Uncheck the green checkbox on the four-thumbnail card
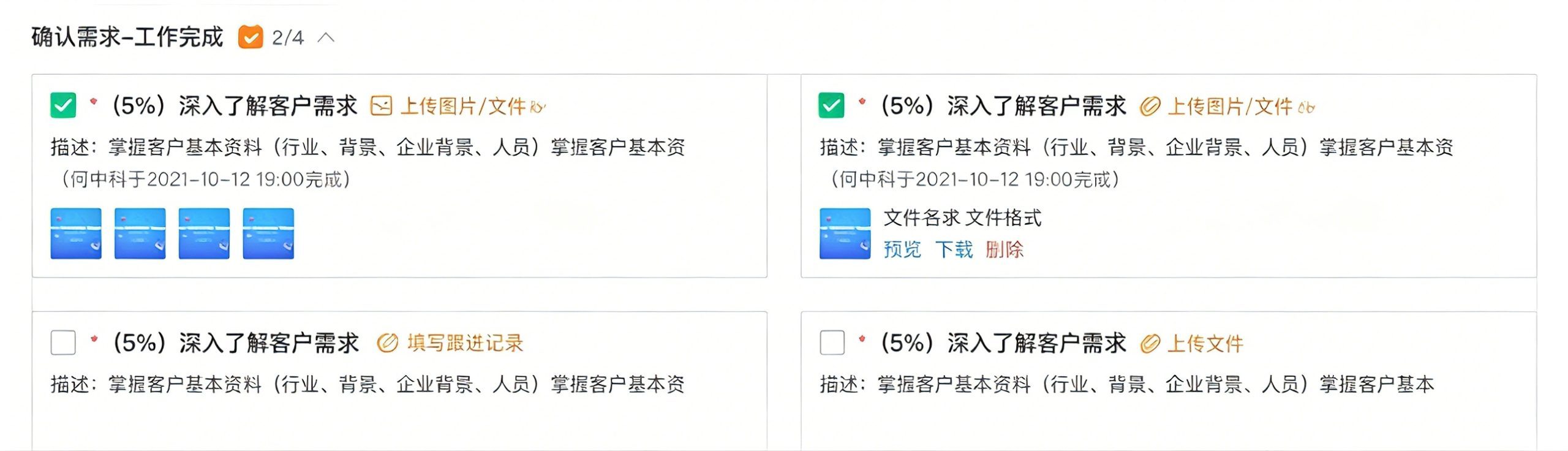The height and width of the screenshot is (451, 1568). pyautogui.click(x=63, y=105)
